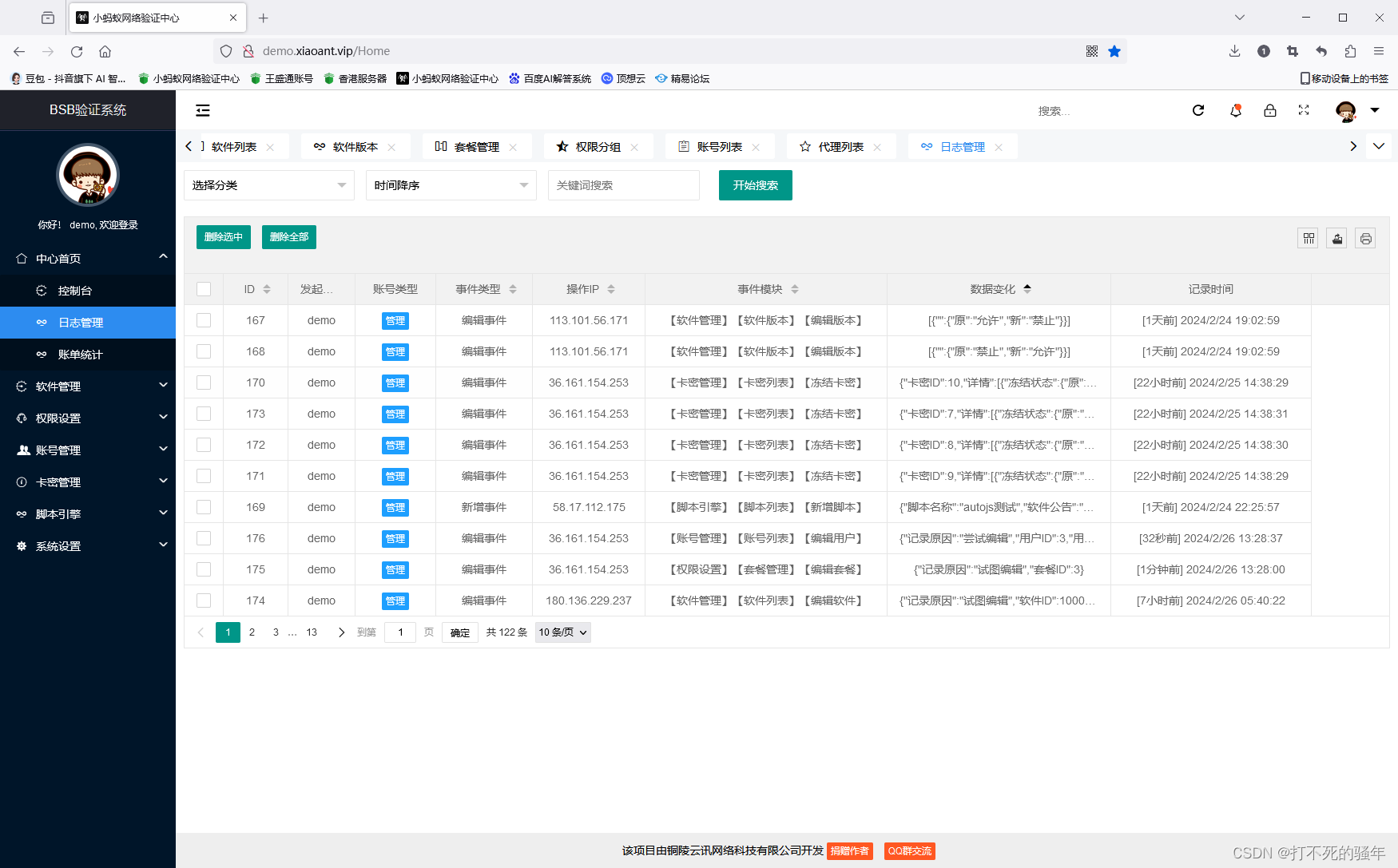Sort by the 事件模块 column arrows
This screenshot has height=868, width=1398.
795,289
